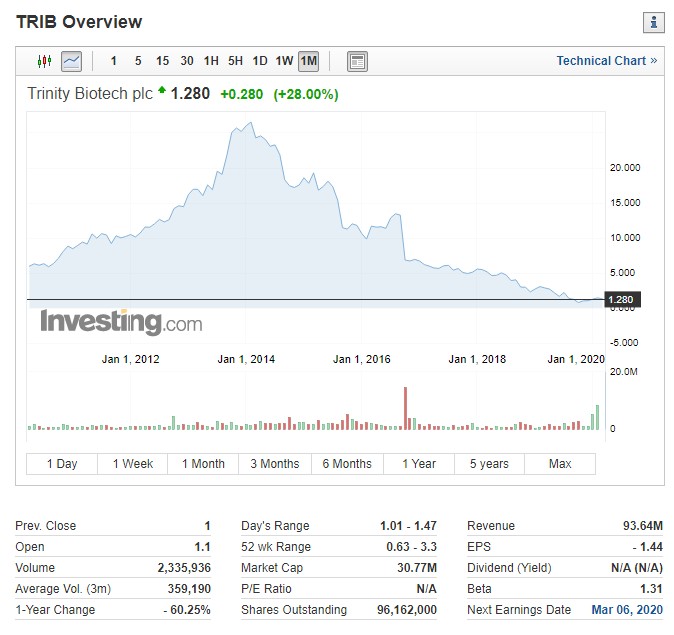The image size is (674, 635).
Task: Set chart interval to 1 minute
Action: click(x=113, y=61)
